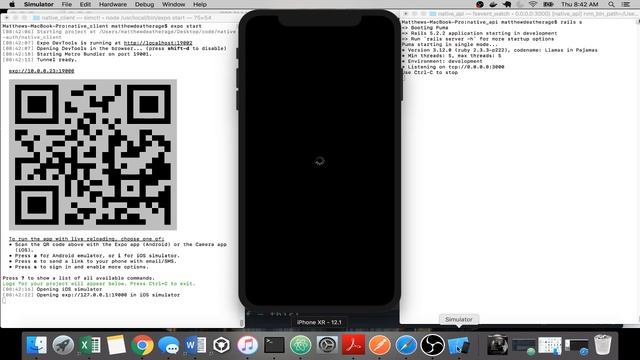Click the Rails terminal window title bar
Viewport: 640px width, 360px height.
coord(519,14)
